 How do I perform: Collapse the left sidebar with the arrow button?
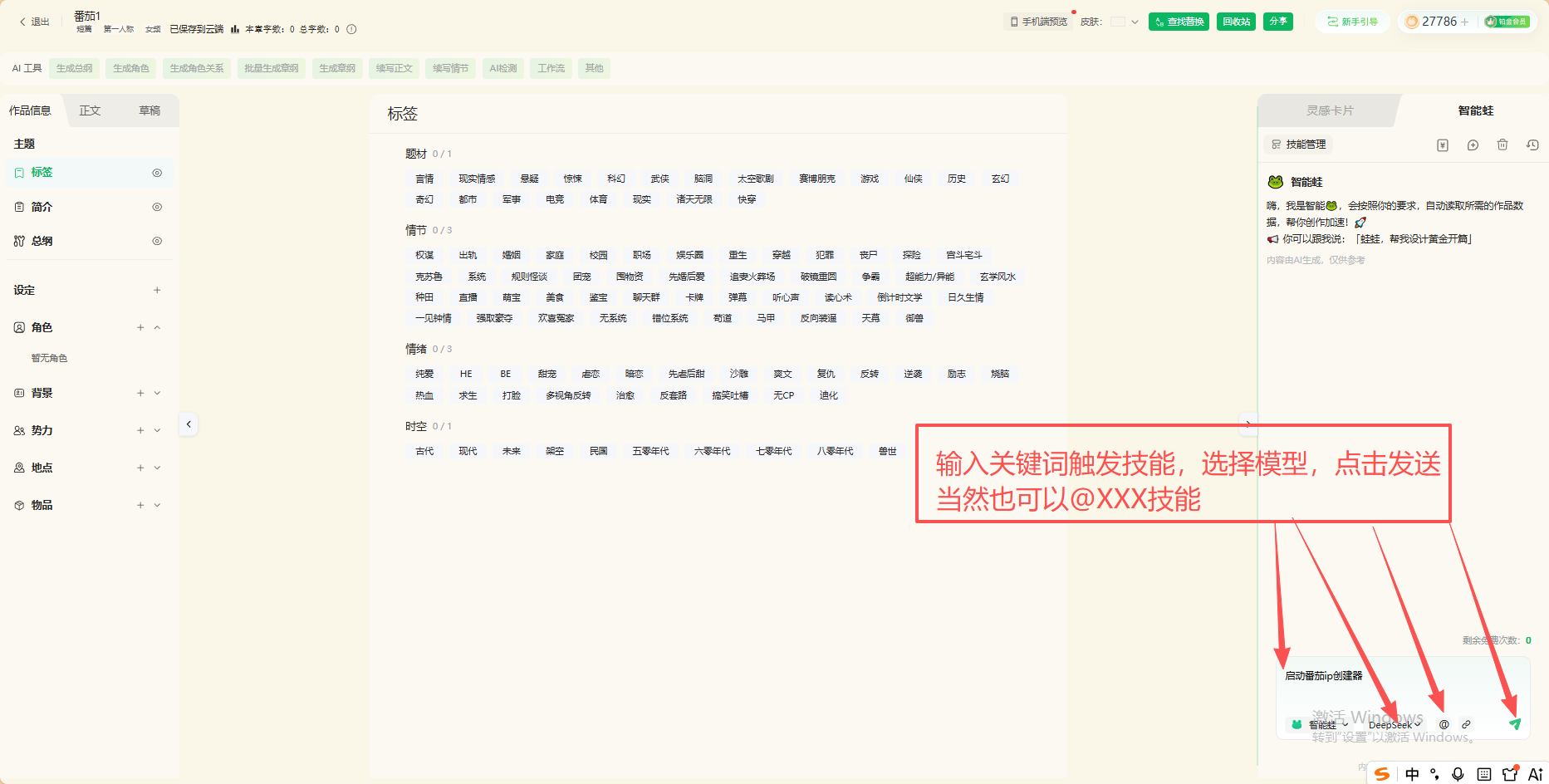point(189,424)
